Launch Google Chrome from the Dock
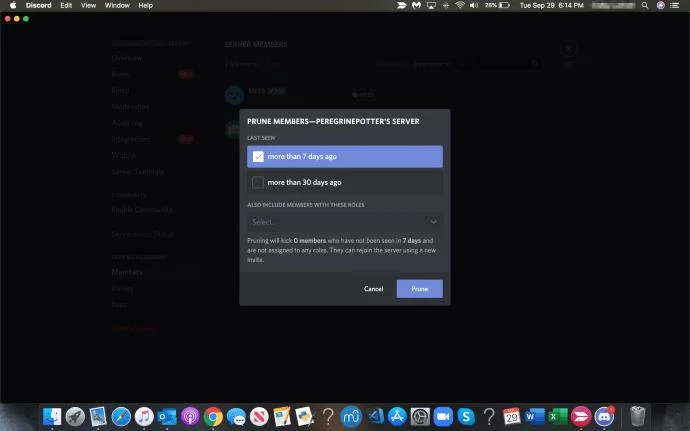690x431 pixels. (x=213, y=416)
